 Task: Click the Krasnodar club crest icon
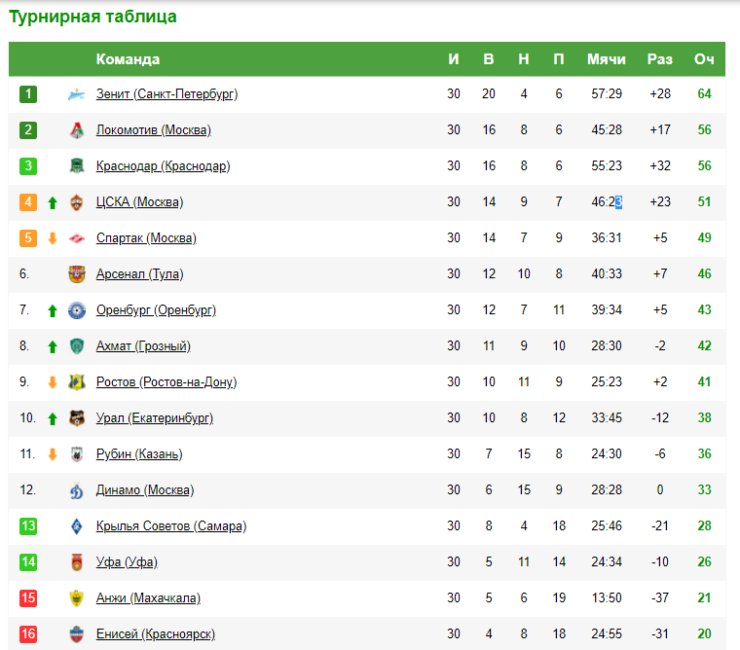coord(76,166)
